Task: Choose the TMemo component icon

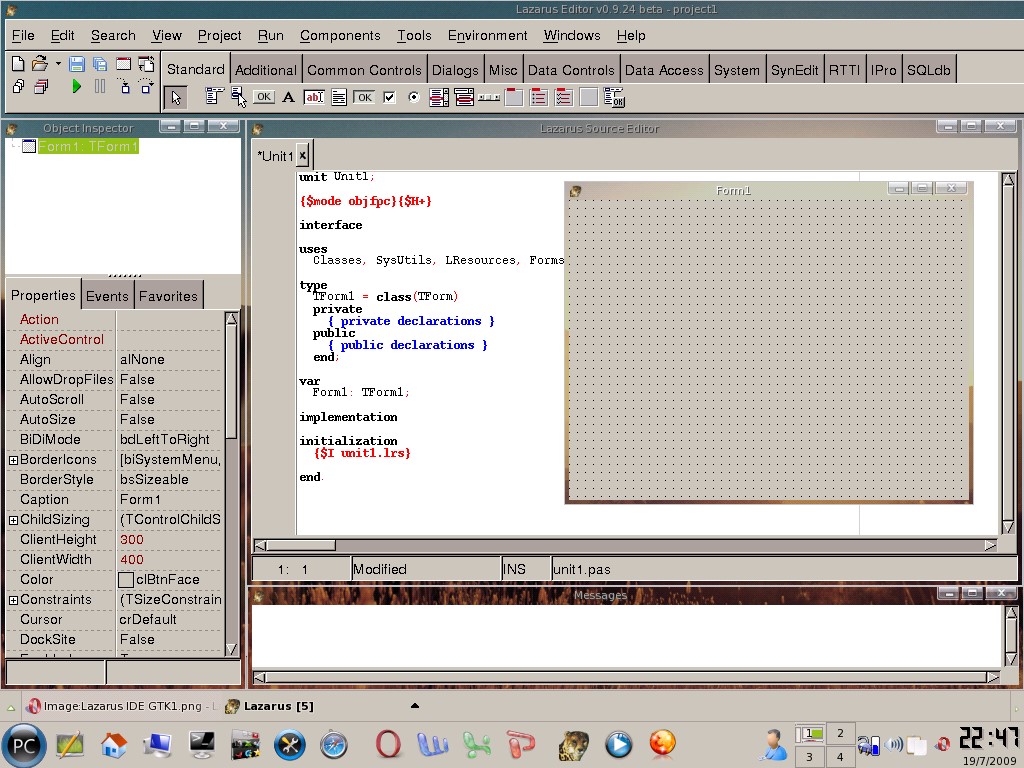Action: pyautogui.click(x=339, y=97)
